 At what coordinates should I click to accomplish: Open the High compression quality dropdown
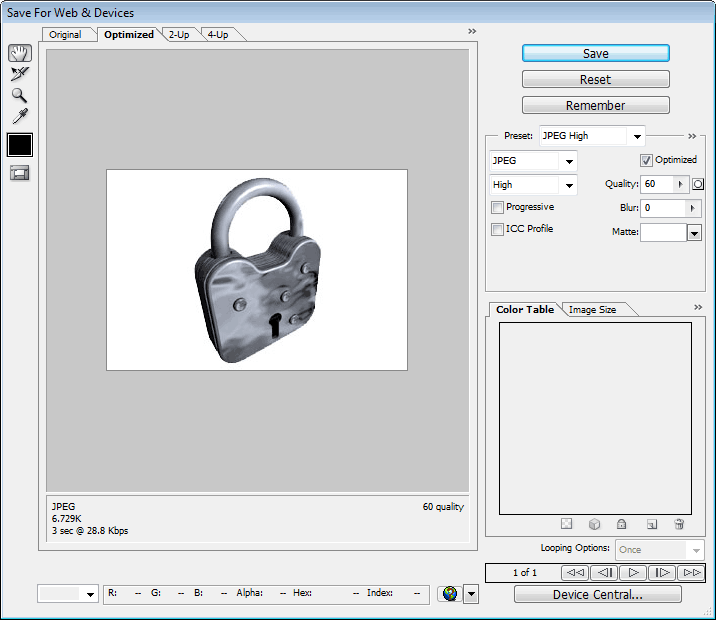pyautogui.click(x=533, y=185)
